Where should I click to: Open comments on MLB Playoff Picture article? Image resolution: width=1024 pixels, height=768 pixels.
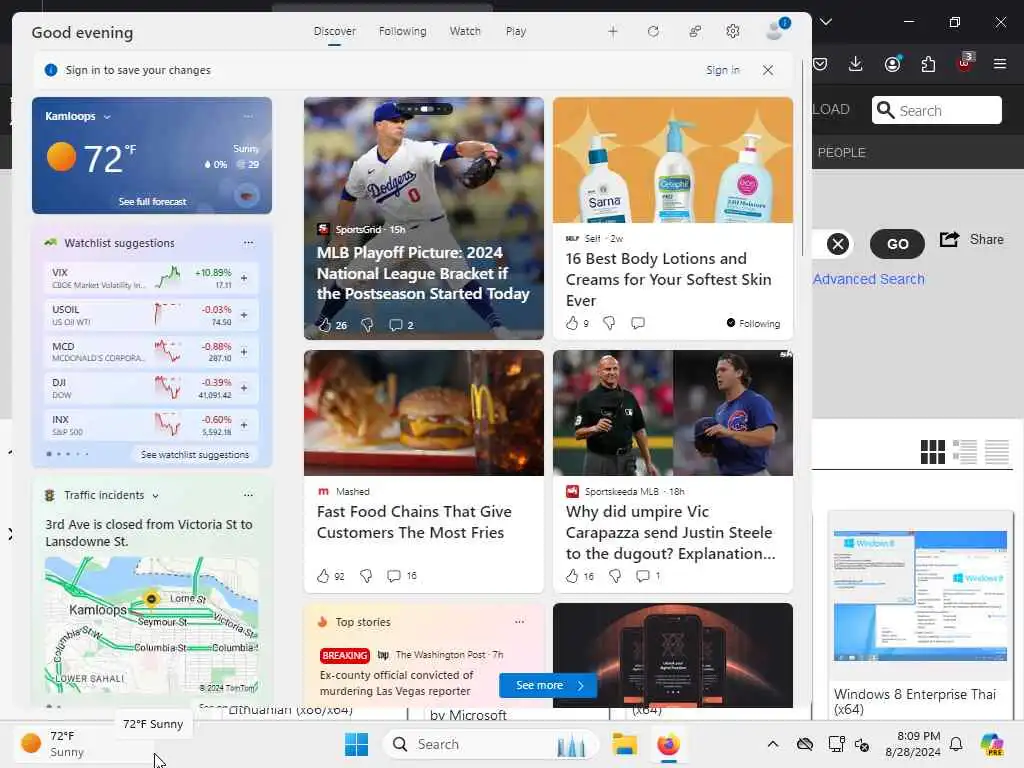[395, 325]
